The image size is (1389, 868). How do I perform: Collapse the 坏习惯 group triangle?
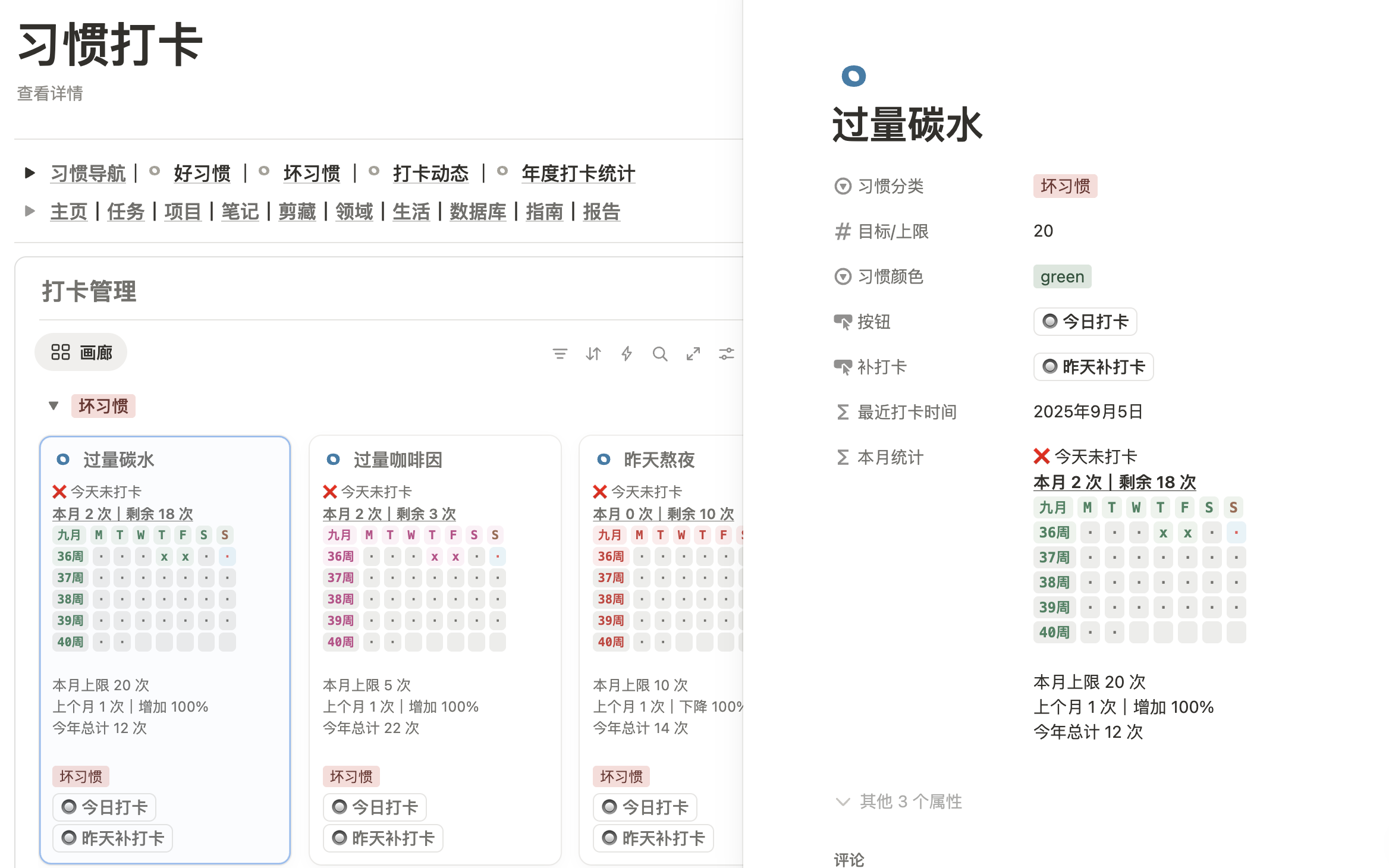[54, 406]
